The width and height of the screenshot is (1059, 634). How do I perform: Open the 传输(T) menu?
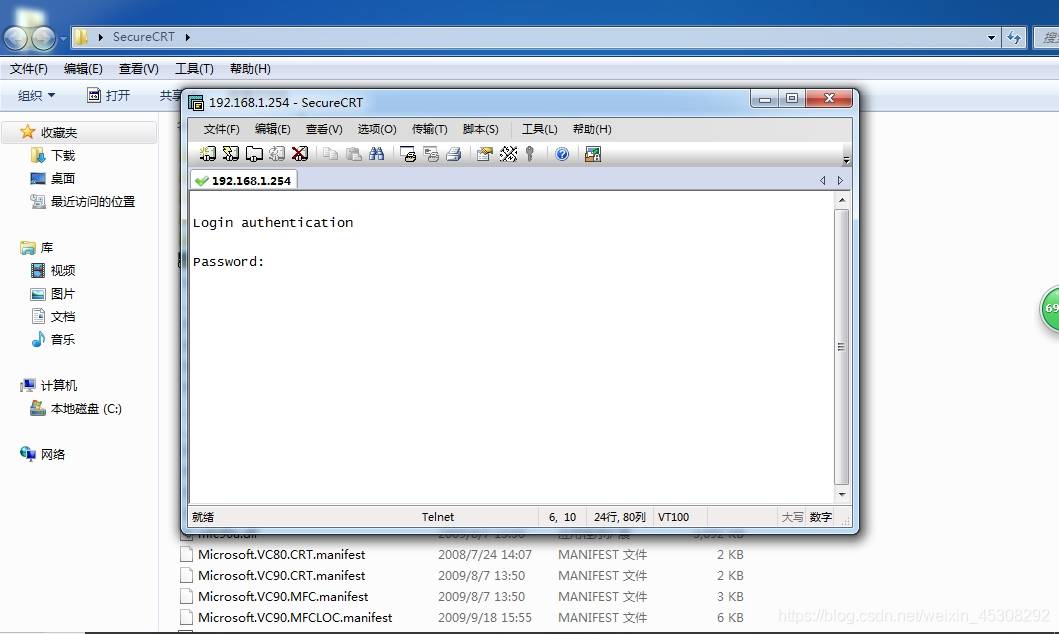click(x=430, y=129)
